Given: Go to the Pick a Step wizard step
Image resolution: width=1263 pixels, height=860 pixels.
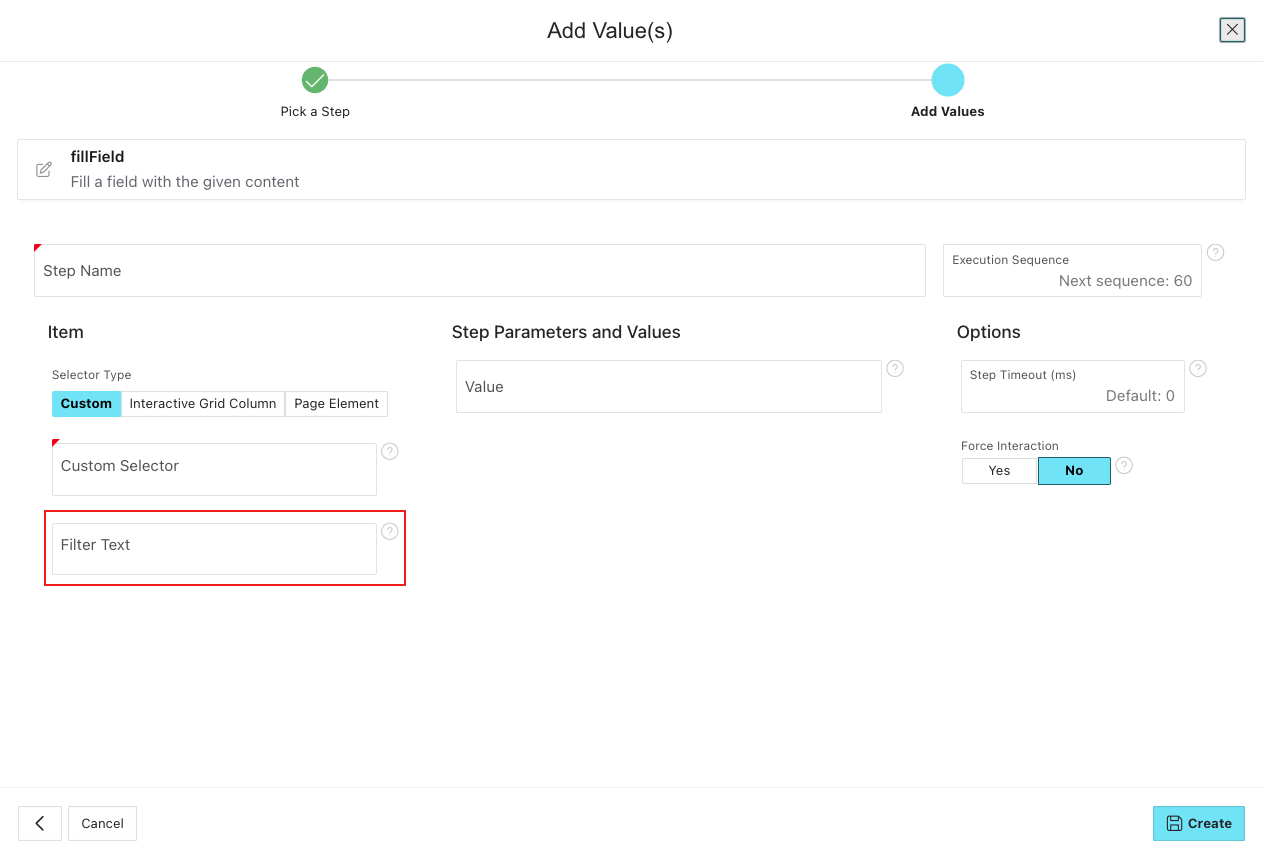Looking at the screenshot, I should (315, 80).
